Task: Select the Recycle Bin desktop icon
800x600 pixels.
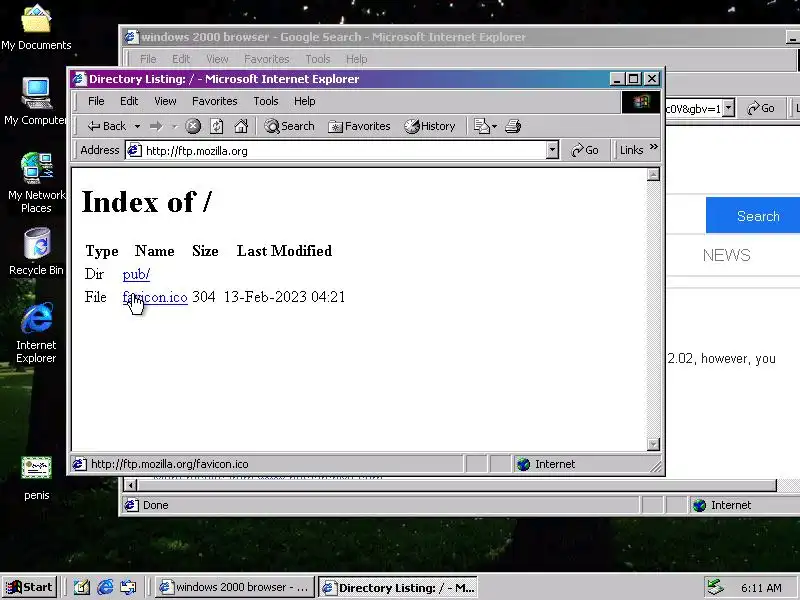Action: tap(36, 252)
